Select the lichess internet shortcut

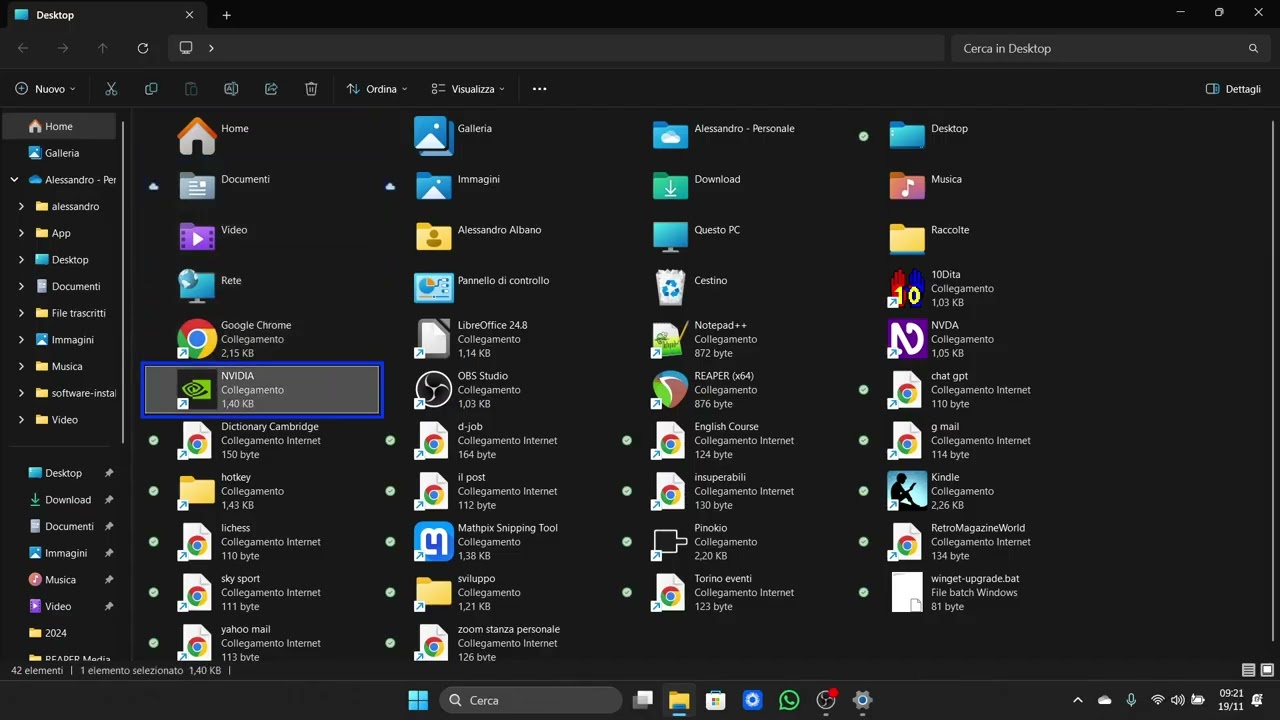pos(262,542)
